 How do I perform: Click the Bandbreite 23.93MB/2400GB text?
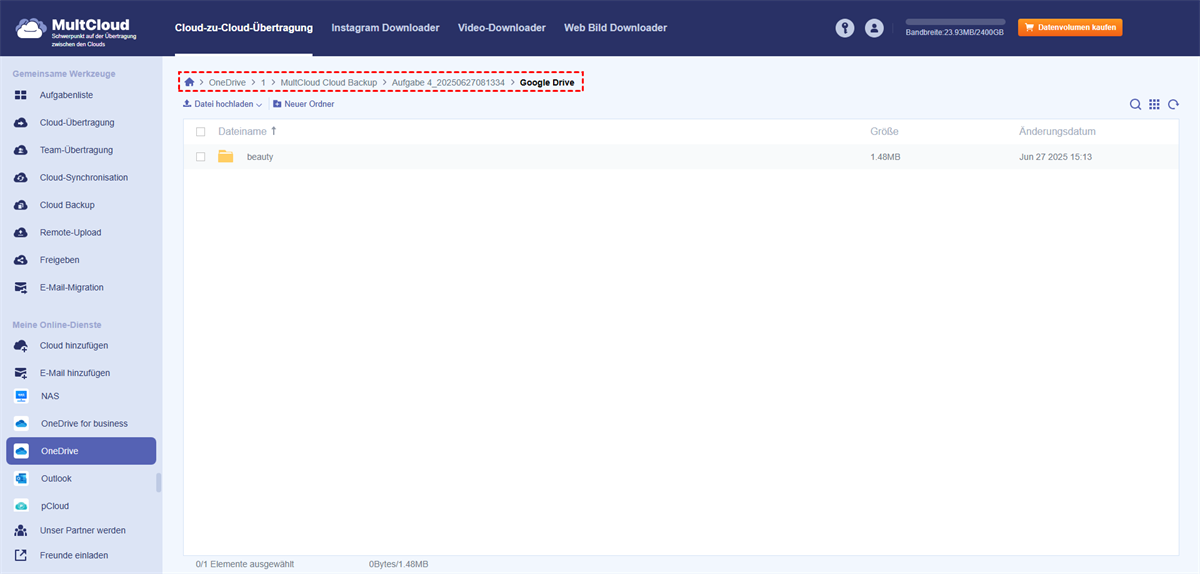click(955, 33)
